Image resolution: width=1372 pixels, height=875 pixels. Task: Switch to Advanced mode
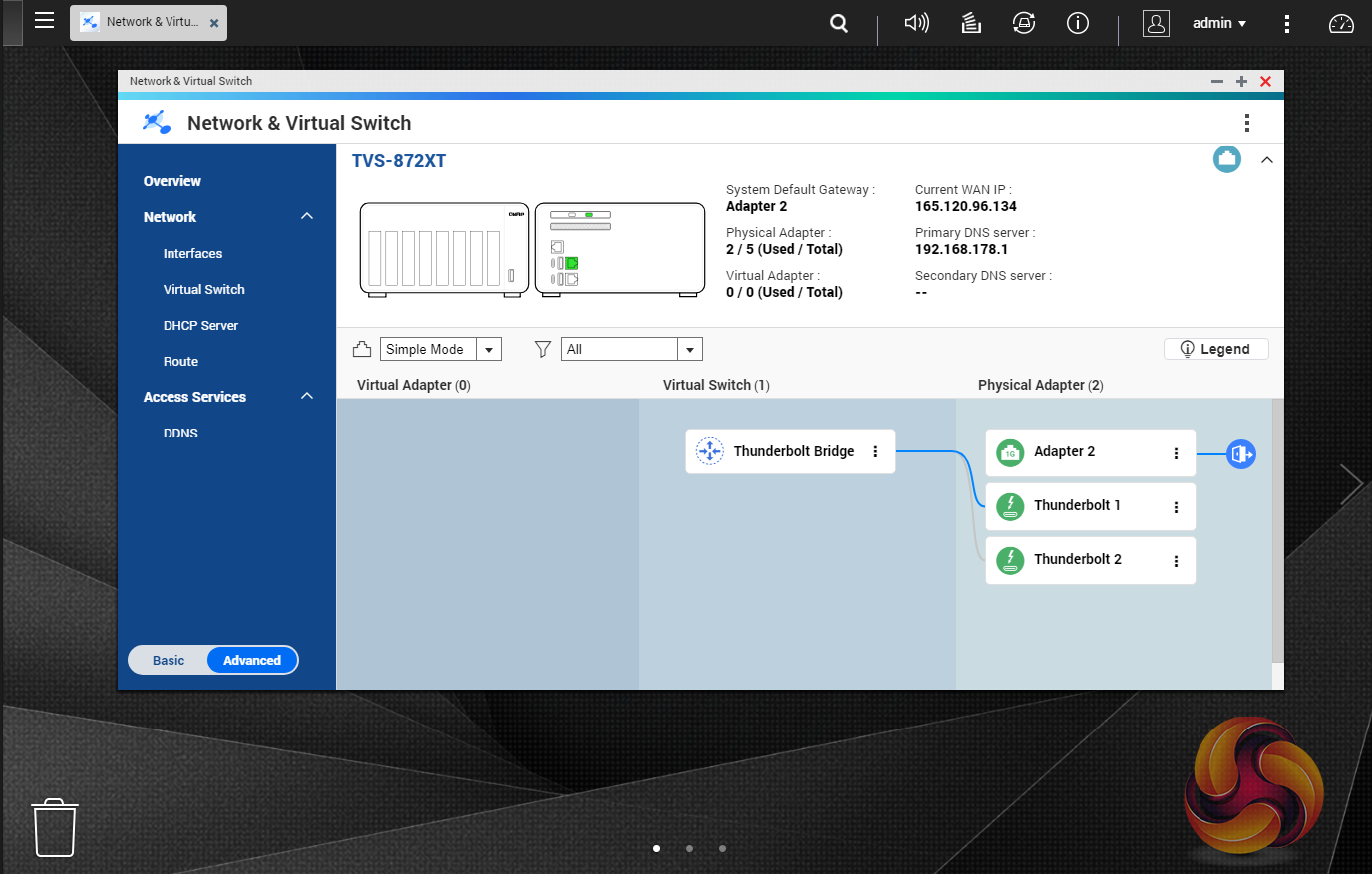point(252,660)
